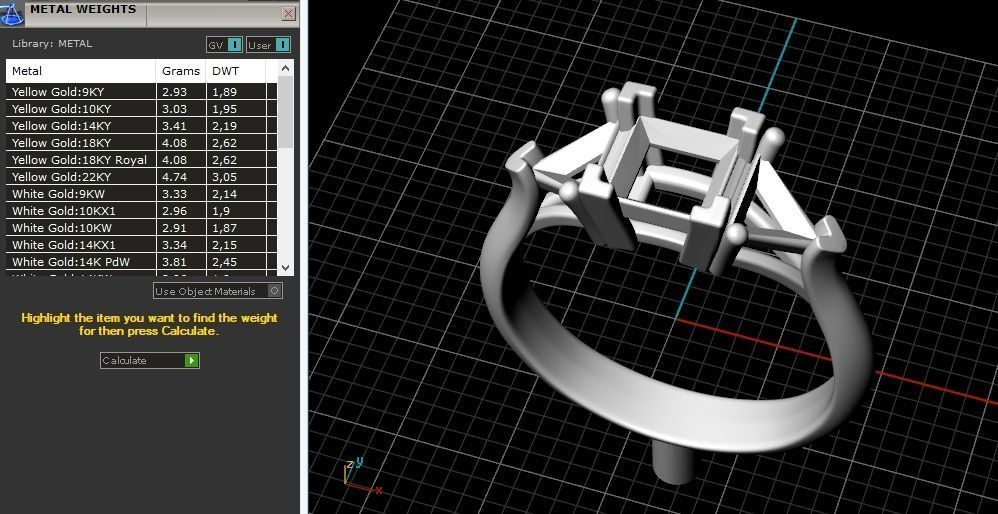Click the 4.74 grams value
Image resolution: width=998 pixels, height=514 pixels.
point(174,177)
